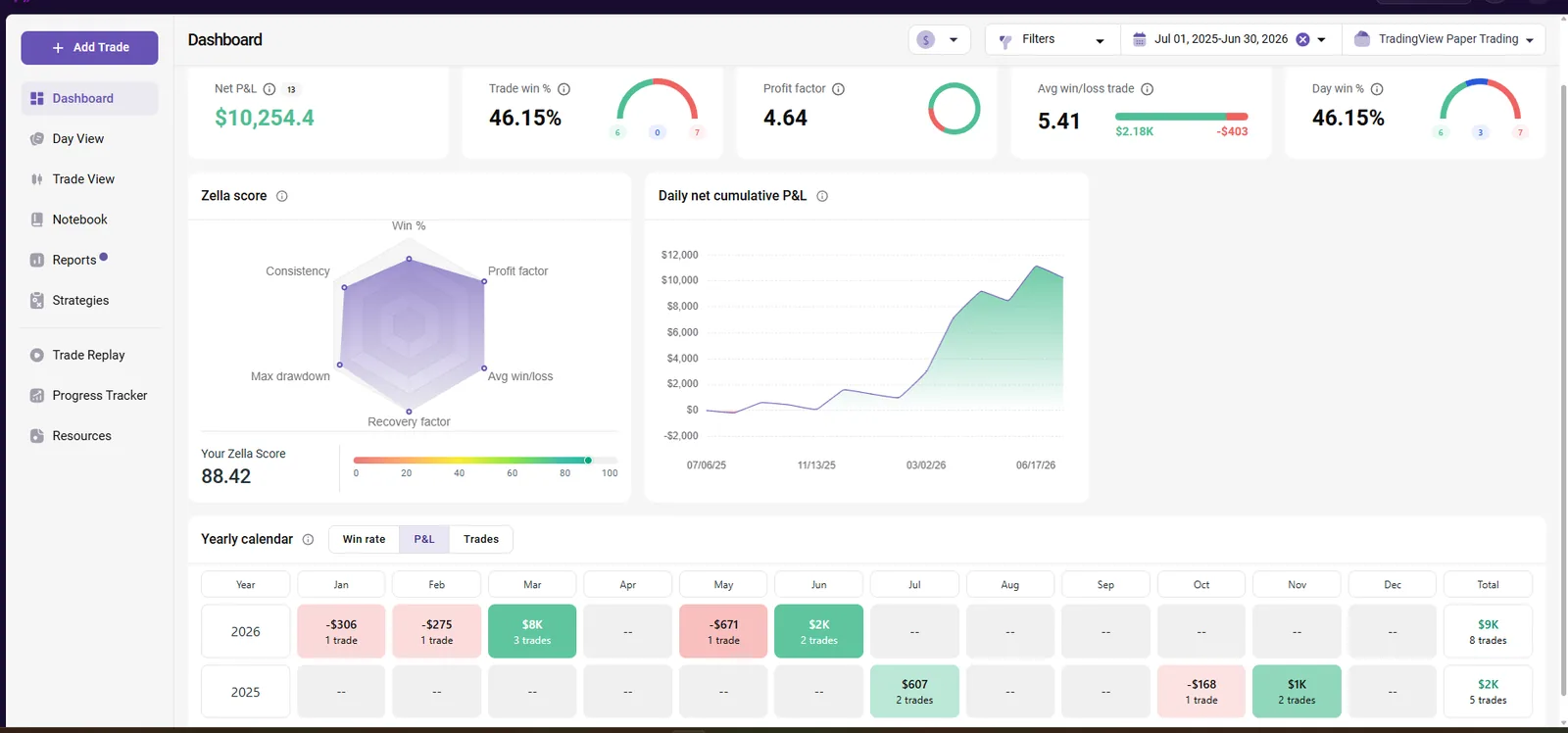The width and height of the screenshot is (1568, 733).
Task: Click the Trade Replay play icon
Action: pos(37,355)
